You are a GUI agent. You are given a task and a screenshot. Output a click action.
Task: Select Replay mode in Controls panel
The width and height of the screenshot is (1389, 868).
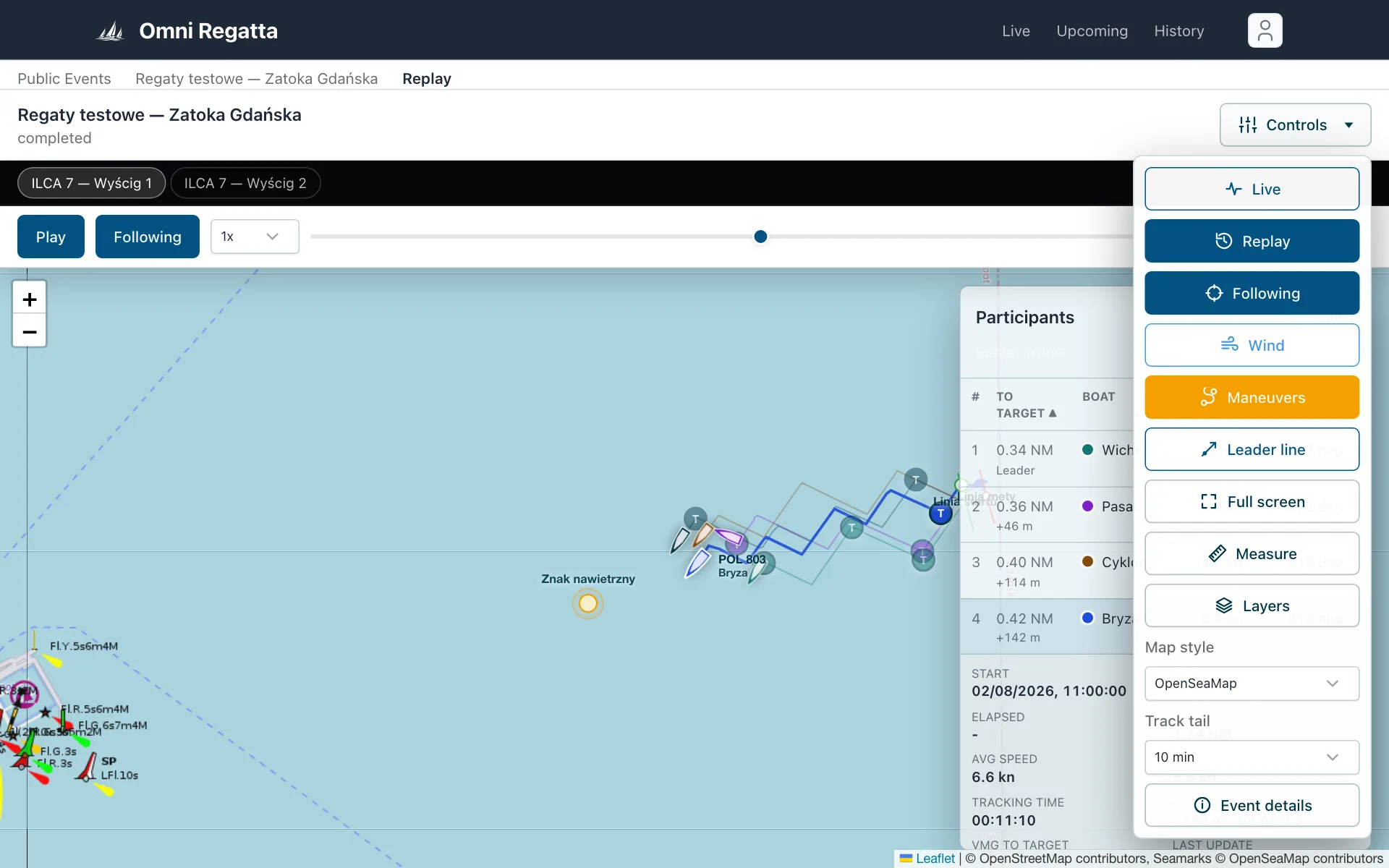tap(1252, 241)
